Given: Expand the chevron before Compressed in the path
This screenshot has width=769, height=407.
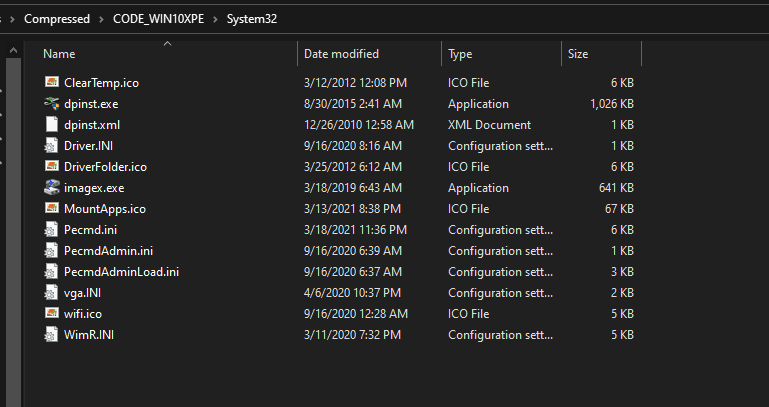Looking at the screenshot, I should tap(11, 19).
